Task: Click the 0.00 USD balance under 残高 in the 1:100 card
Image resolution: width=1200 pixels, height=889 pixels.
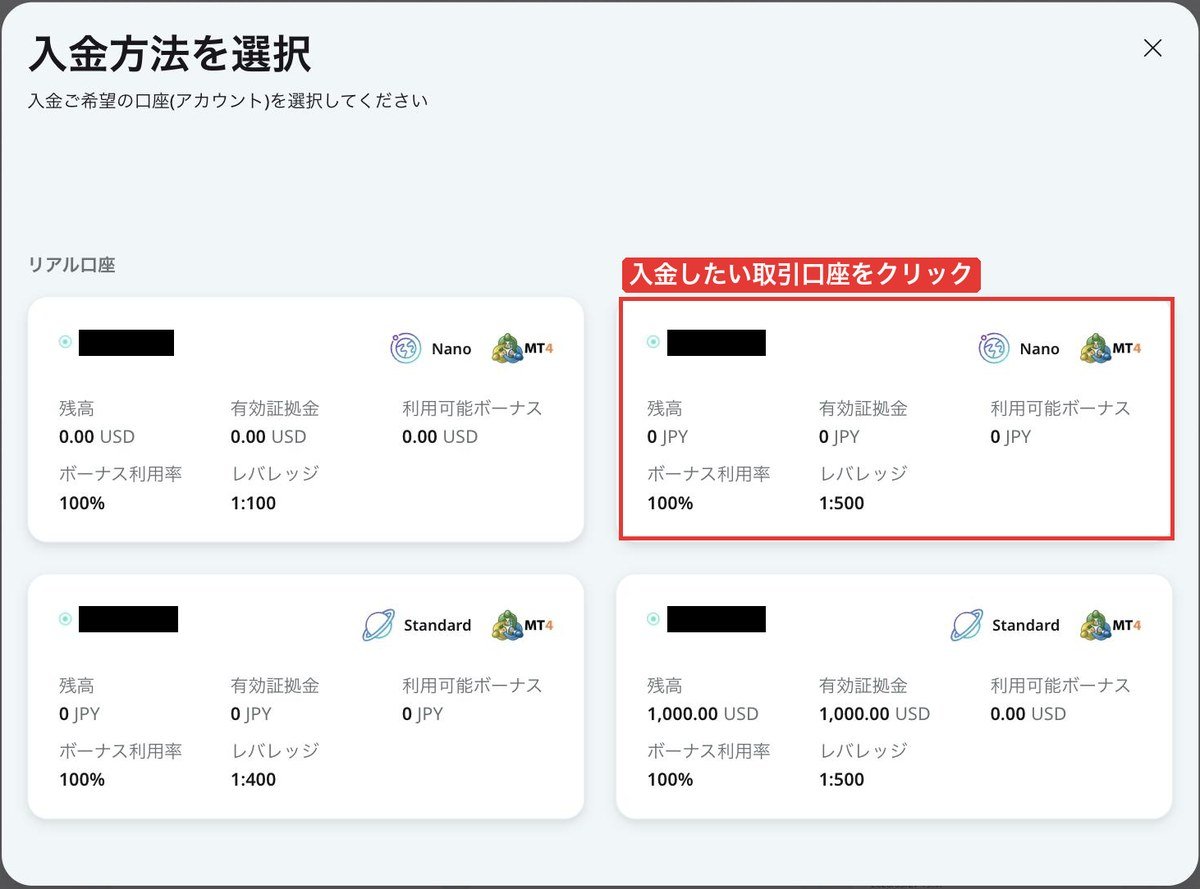Action: pyautogui.click(x=97, y=437)
